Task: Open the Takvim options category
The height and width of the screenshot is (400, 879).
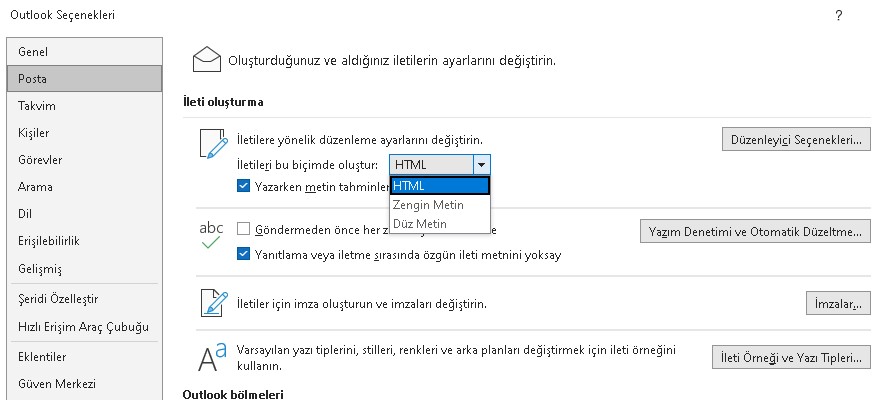Action: click(36, 106)
